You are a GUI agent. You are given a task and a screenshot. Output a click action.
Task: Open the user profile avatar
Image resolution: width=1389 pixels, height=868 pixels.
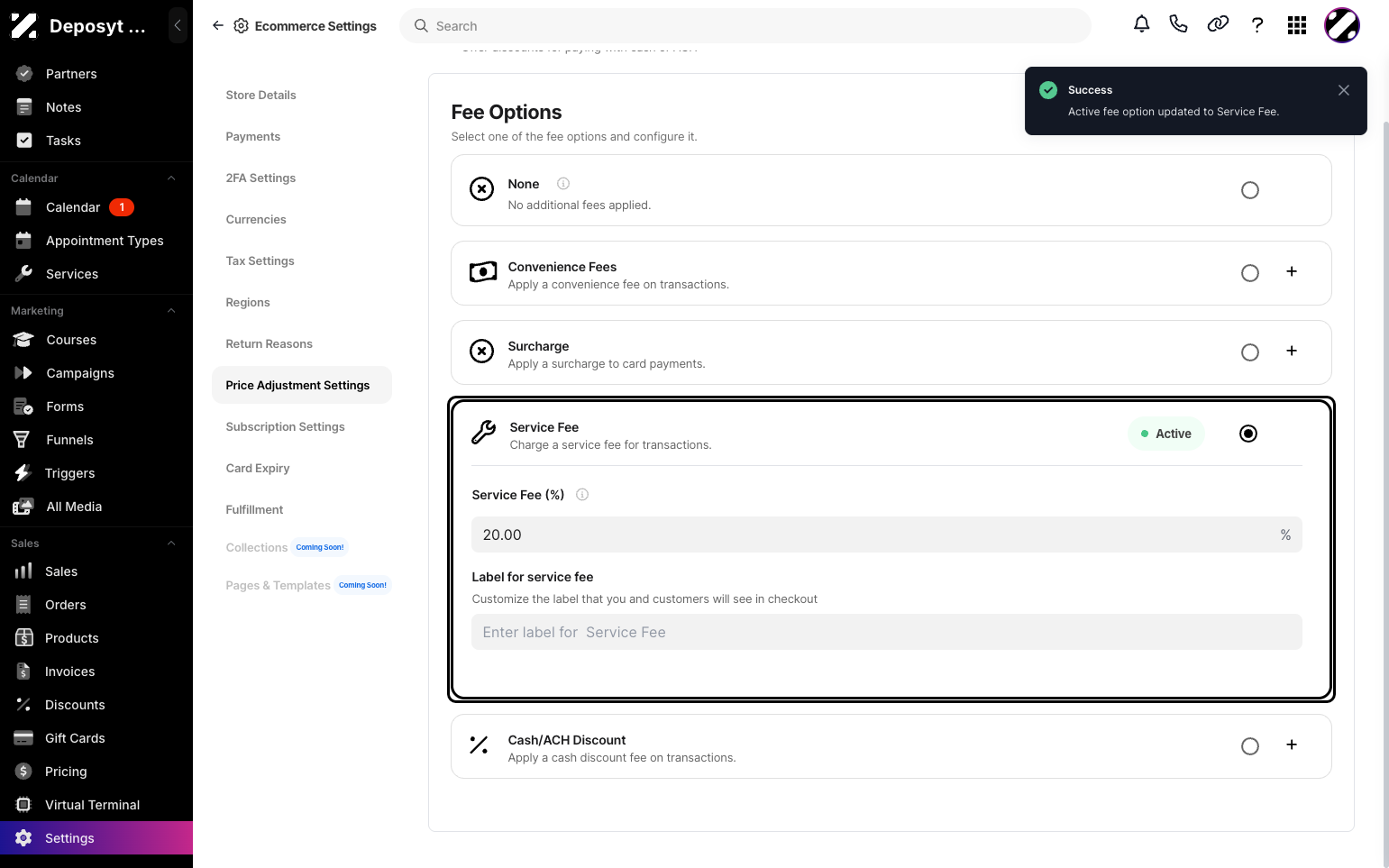tap(1342, 25)
